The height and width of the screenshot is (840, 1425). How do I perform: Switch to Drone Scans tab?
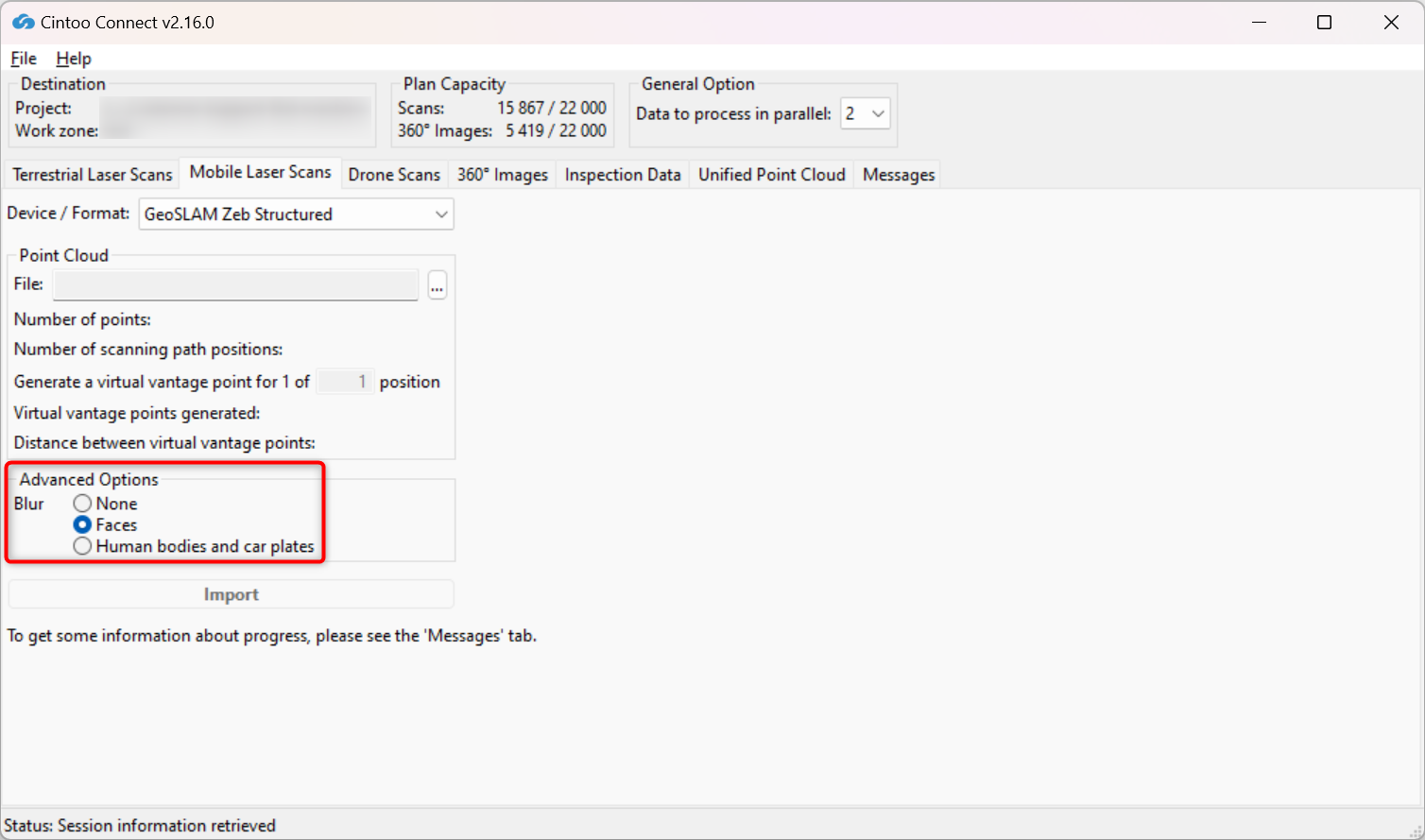(394, 175)
